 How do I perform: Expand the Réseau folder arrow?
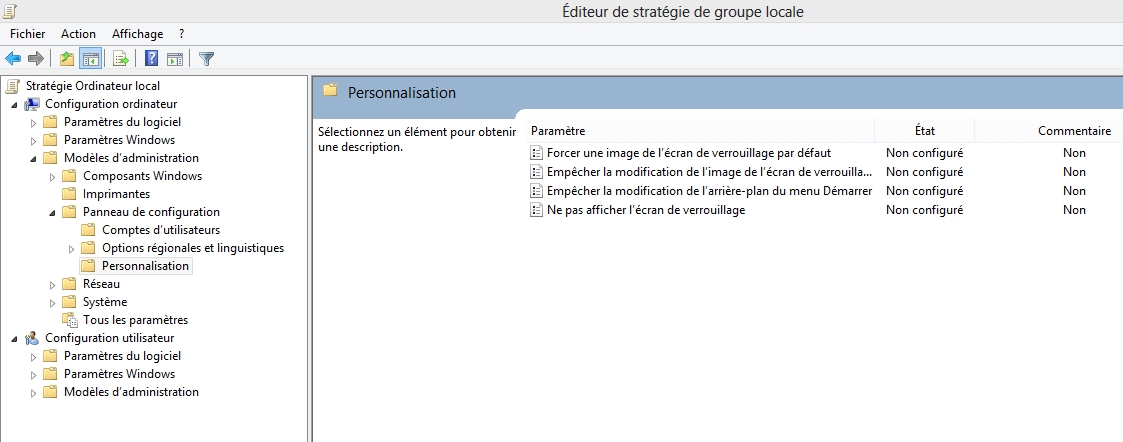52,284
